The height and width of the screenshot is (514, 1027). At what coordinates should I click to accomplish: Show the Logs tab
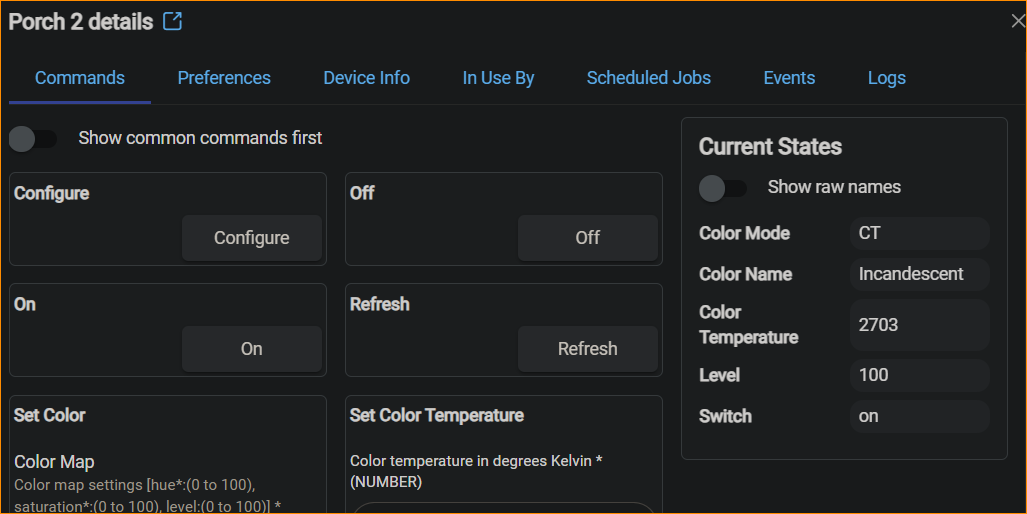click(x=887, y=78)
